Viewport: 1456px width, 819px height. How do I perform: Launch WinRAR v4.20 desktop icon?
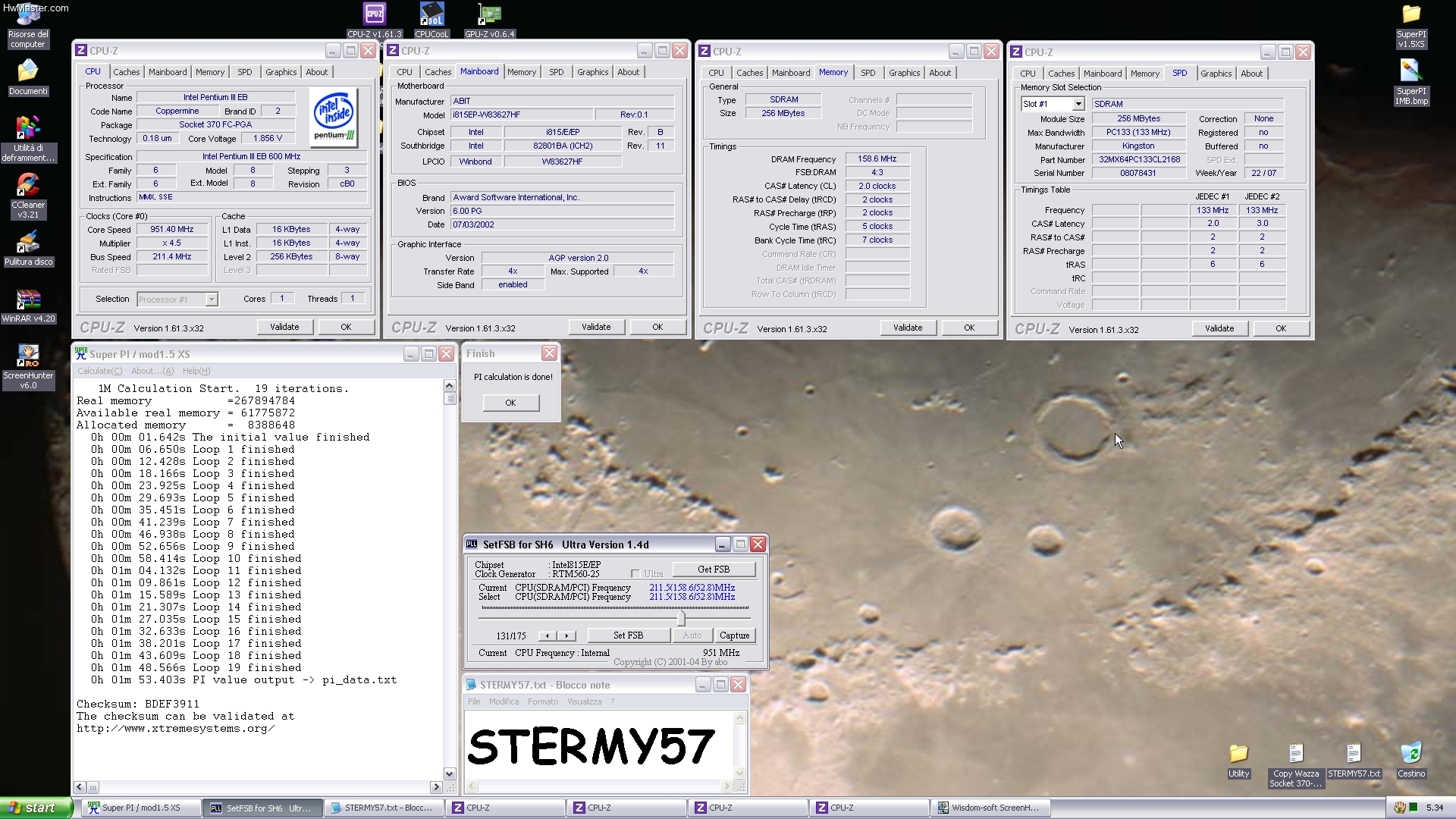28,306
